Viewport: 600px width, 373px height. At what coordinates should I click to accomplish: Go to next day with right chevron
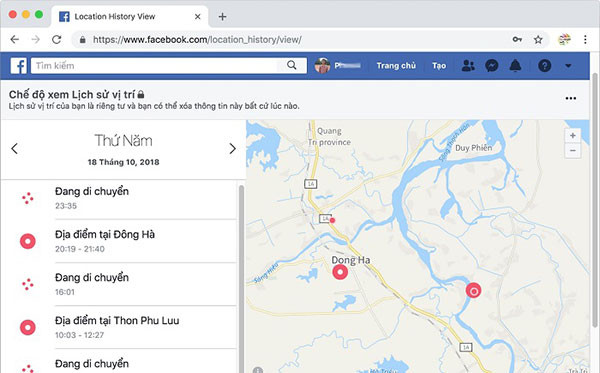point(232,148)
